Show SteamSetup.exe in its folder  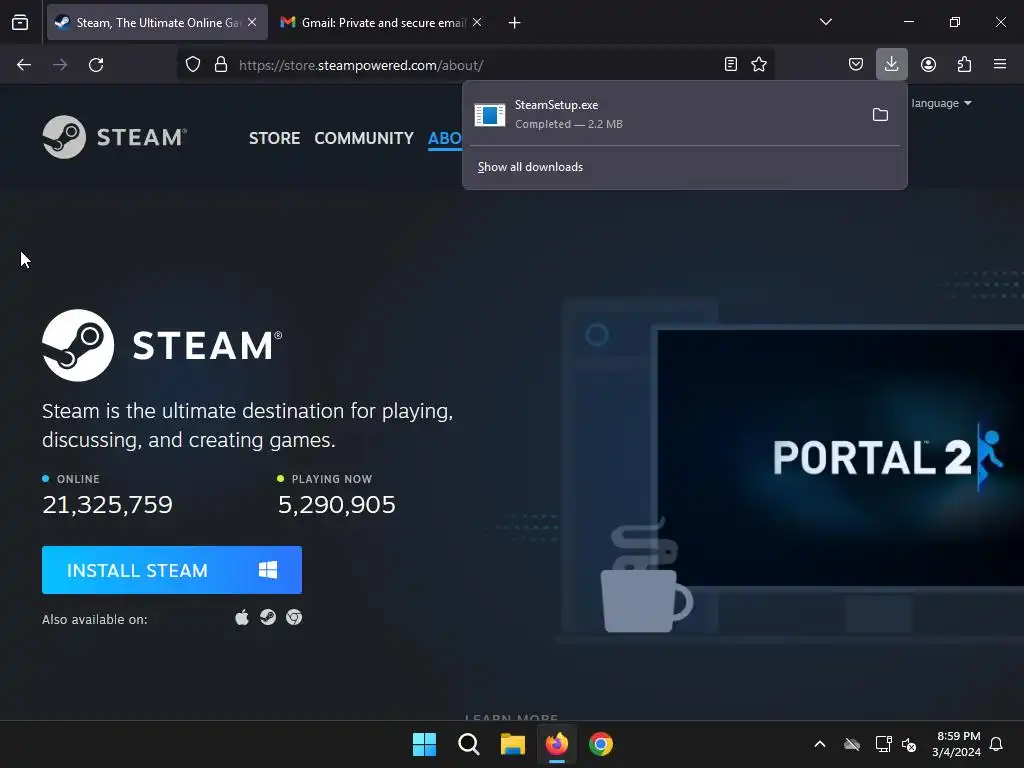(880, 115)
